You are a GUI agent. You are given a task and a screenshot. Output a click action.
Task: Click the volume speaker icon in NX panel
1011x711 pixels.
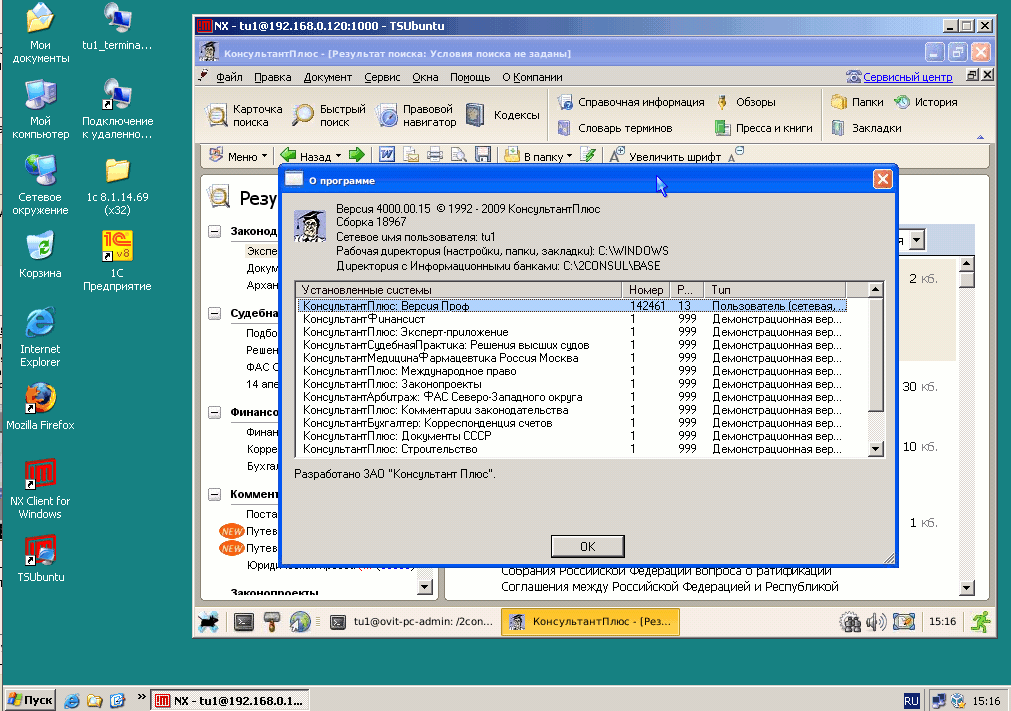(x=876, y=622)
